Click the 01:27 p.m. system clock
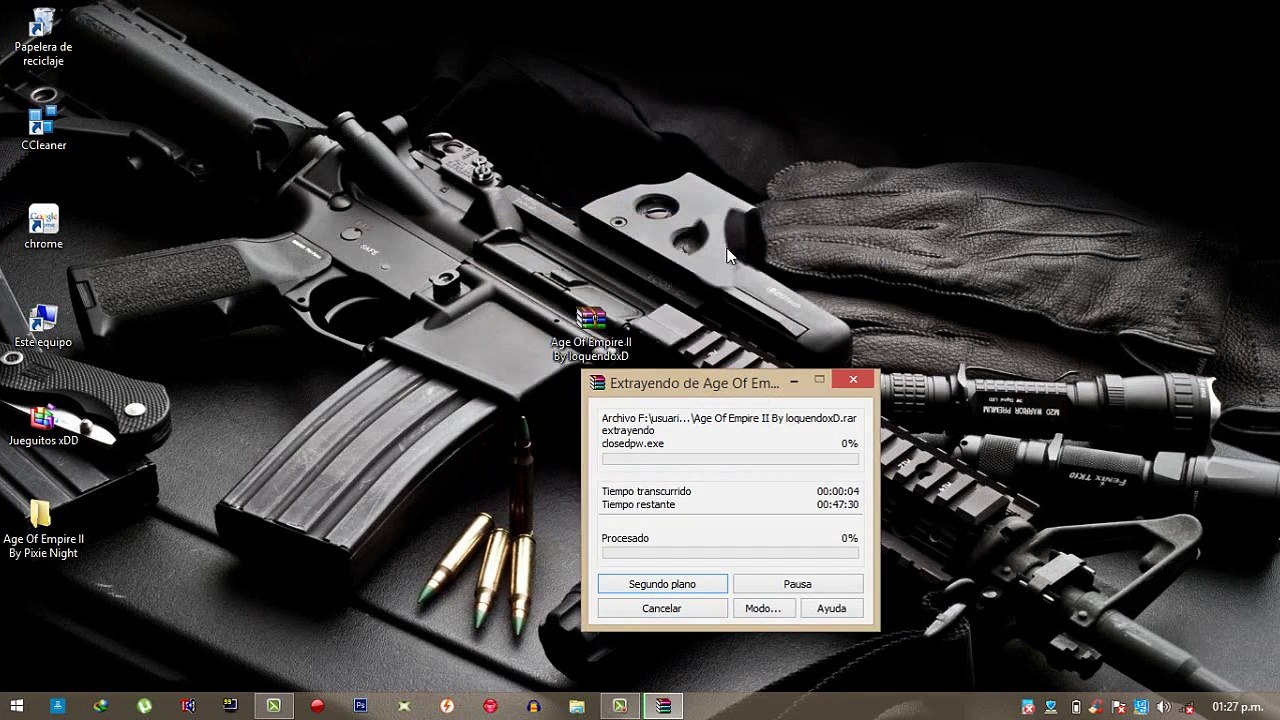Image resolution: width=1280 pixels, height=720 pixels. tap(1237, 707)
